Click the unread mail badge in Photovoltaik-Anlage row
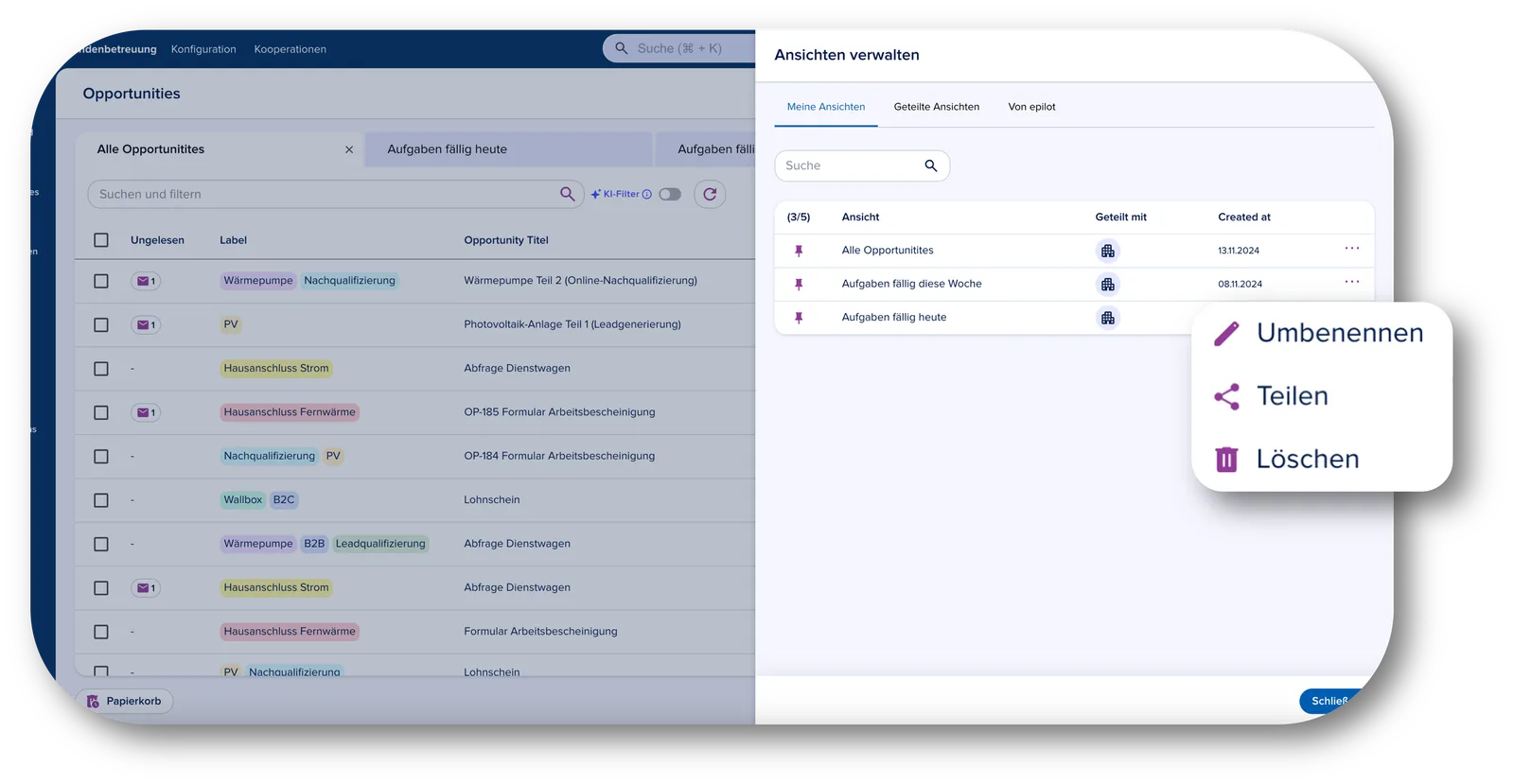 pos(146,324)
